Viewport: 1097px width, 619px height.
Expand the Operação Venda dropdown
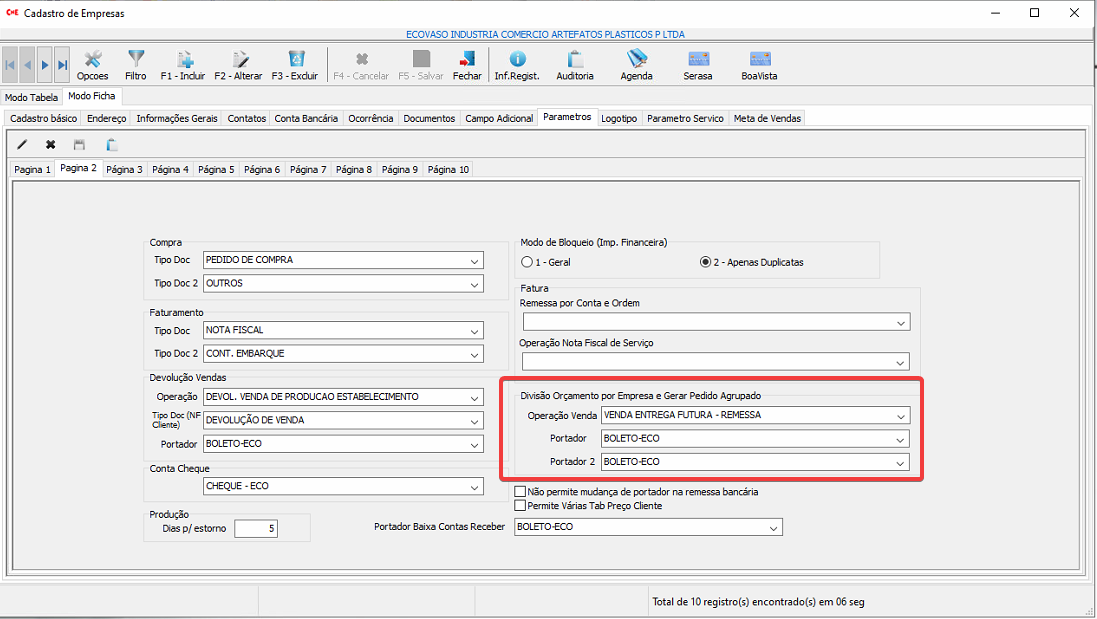(901, 416)
